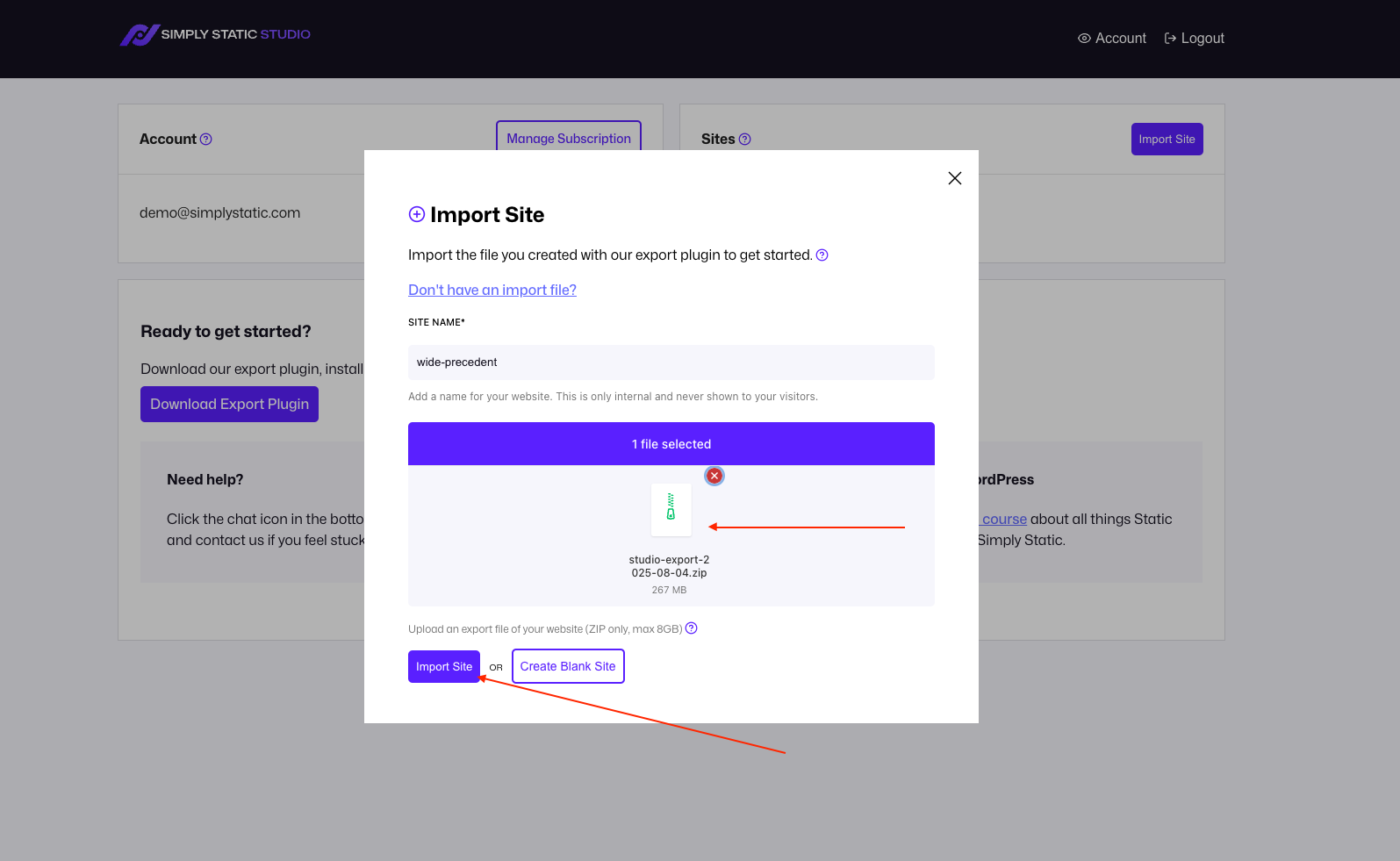Image resolution: width=1400 pixels, height=861 pixels.
Task: Remove the selected zip file with red X
Action: pos(714,476)
